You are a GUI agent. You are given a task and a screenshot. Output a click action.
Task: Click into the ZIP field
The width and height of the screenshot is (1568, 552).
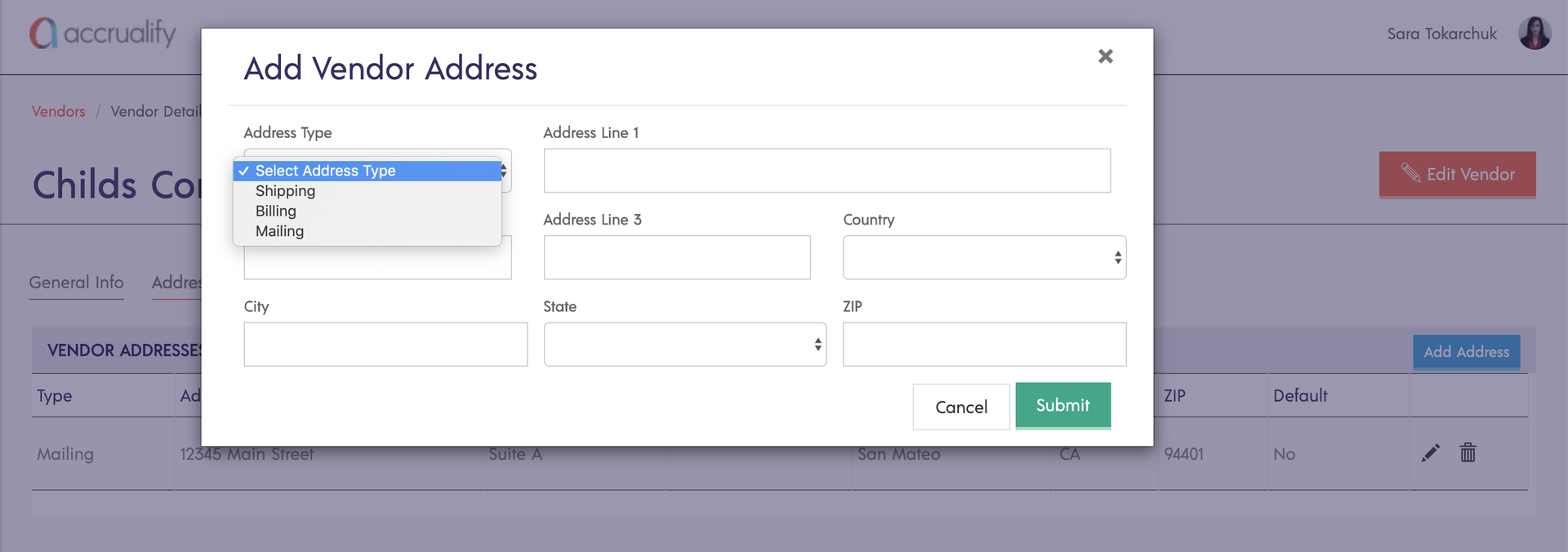984,345
